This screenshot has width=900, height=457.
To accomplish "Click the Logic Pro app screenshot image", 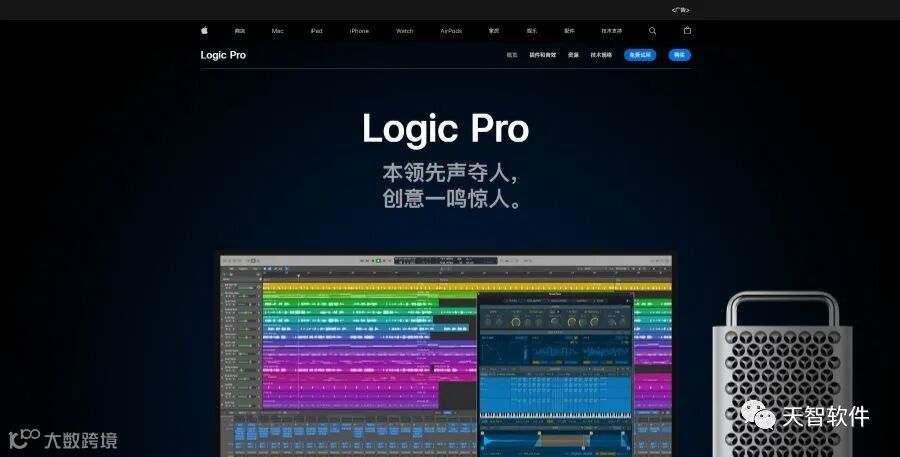I will (x=446, y=356).
